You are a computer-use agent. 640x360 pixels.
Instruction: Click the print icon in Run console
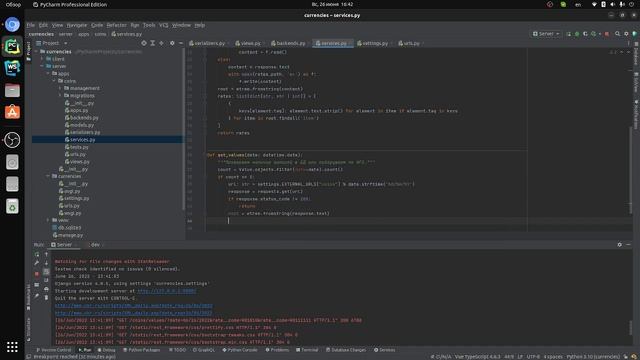pos(46,289)
